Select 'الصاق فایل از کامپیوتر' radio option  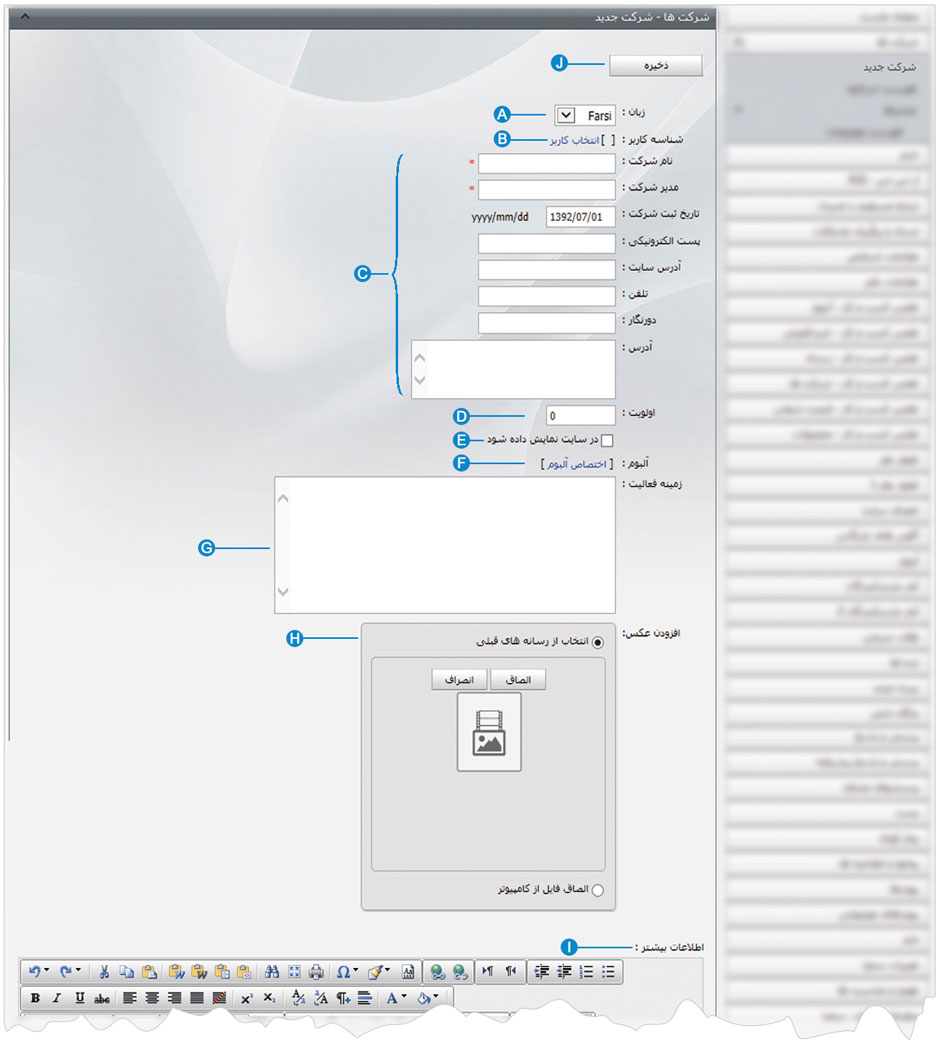599,890
